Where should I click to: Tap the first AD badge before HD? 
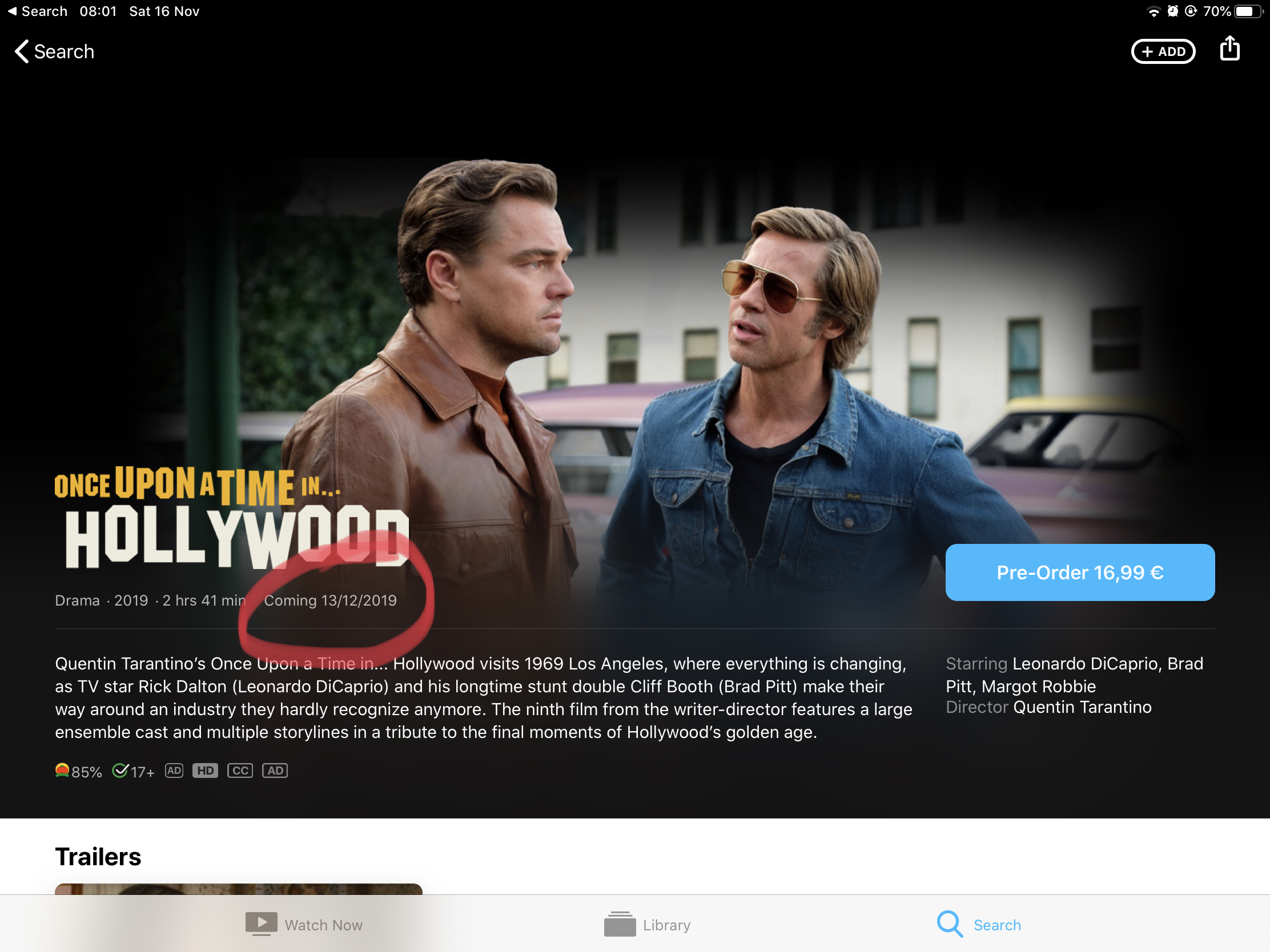[x=174, y=770]
